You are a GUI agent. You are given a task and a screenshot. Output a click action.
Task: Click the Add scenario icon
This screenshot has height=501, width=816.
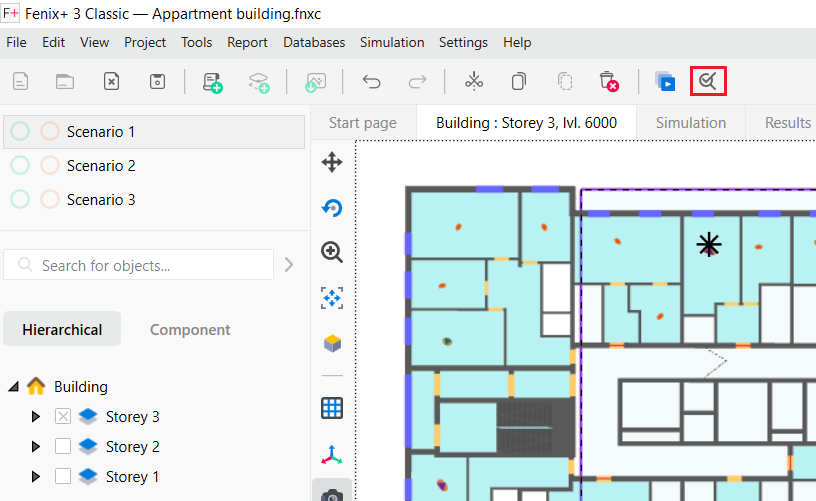click(212, 82)
